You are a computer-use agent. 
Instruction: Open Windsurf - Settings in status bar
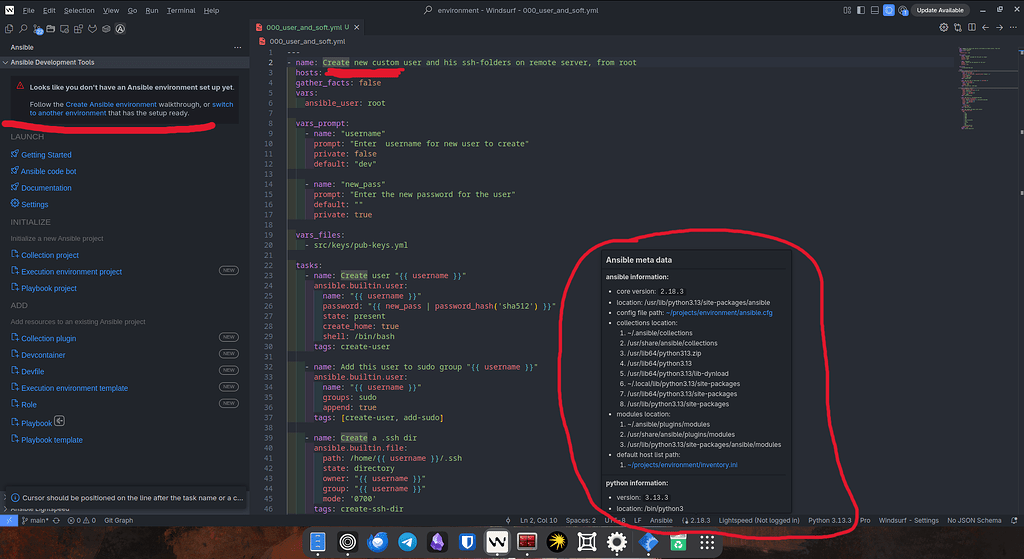pos(908,520)
